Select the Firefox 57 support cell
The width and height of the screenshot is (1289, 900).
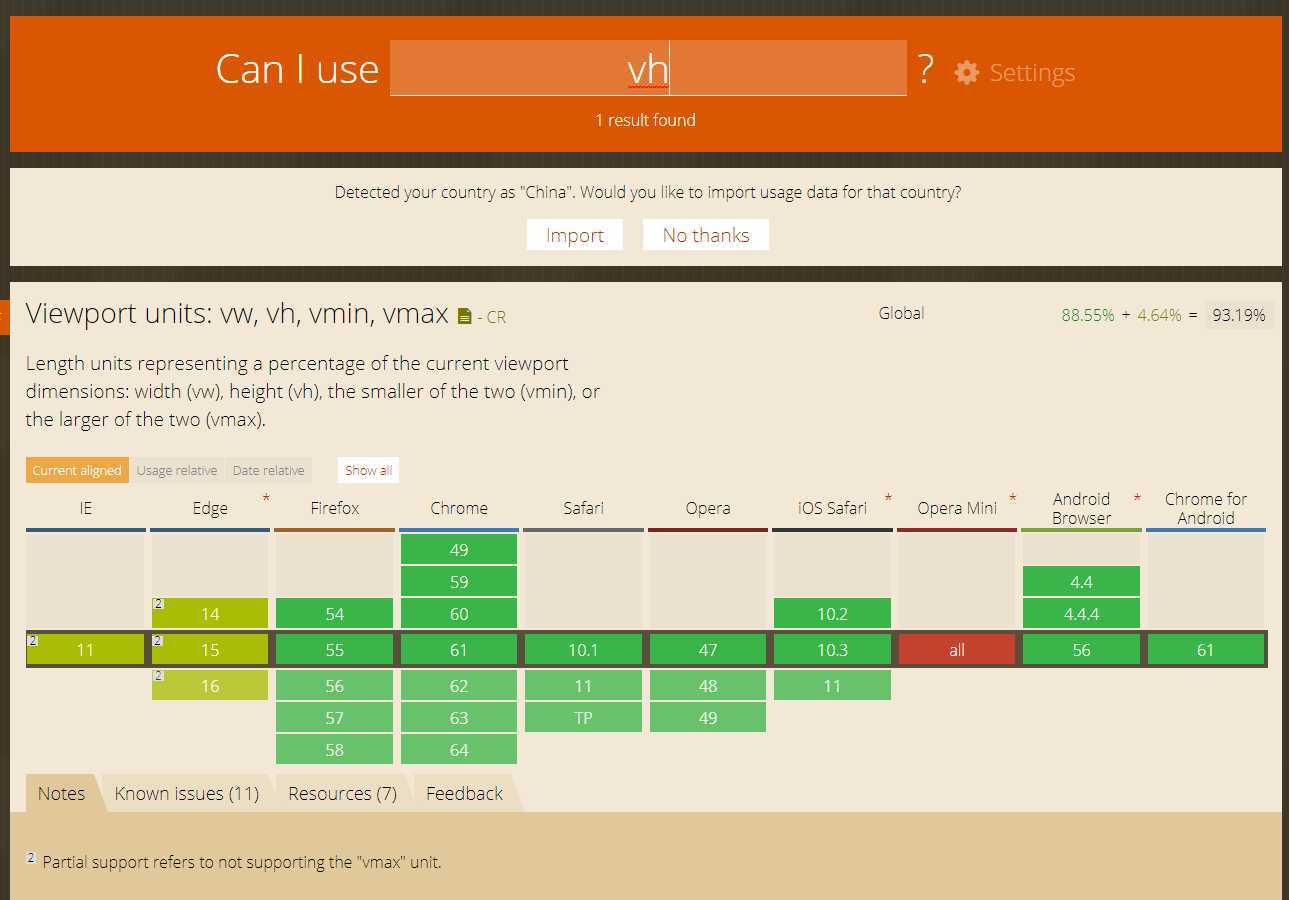click(x=335, y=718)
